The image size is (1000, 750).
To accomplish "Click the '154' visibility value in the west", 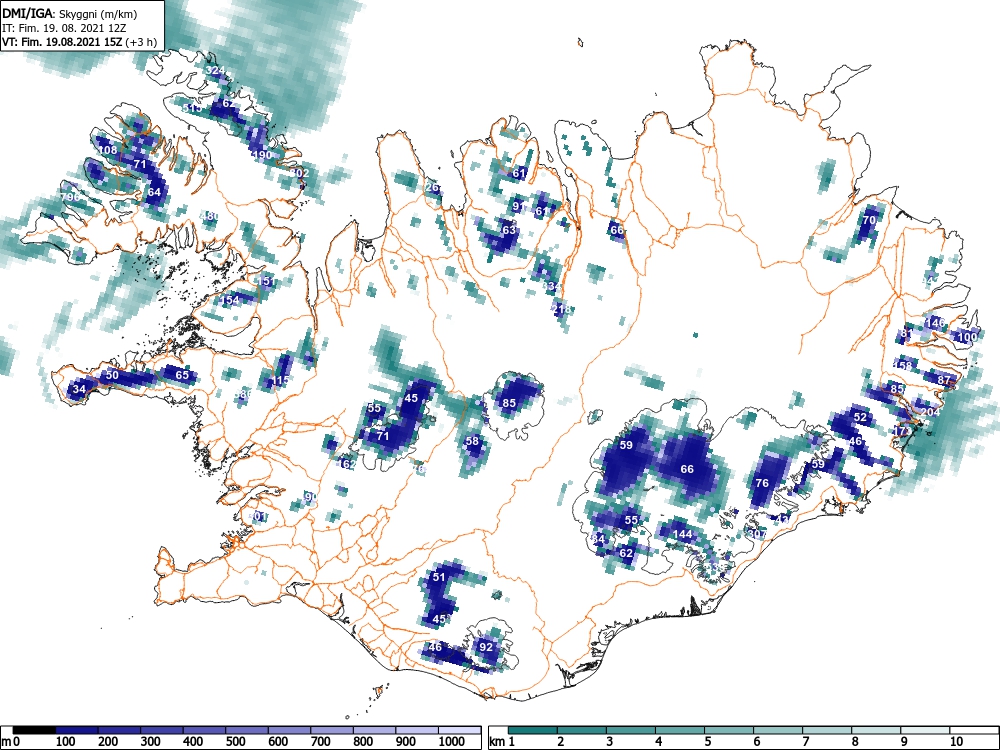I will (230, 300).
